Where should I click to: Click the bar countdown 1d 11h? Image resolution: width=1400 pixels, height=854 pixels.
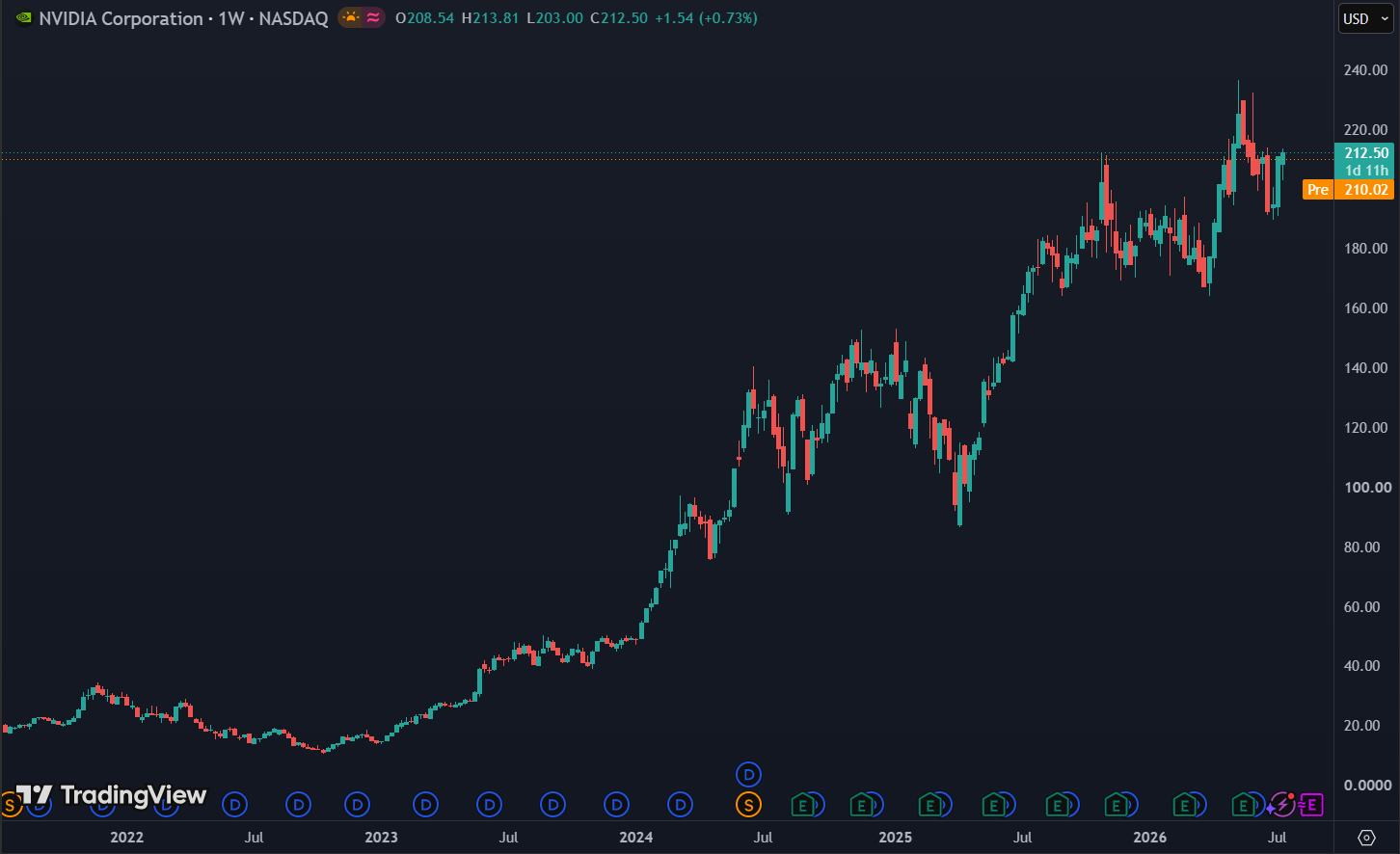tap(1366, 171)
